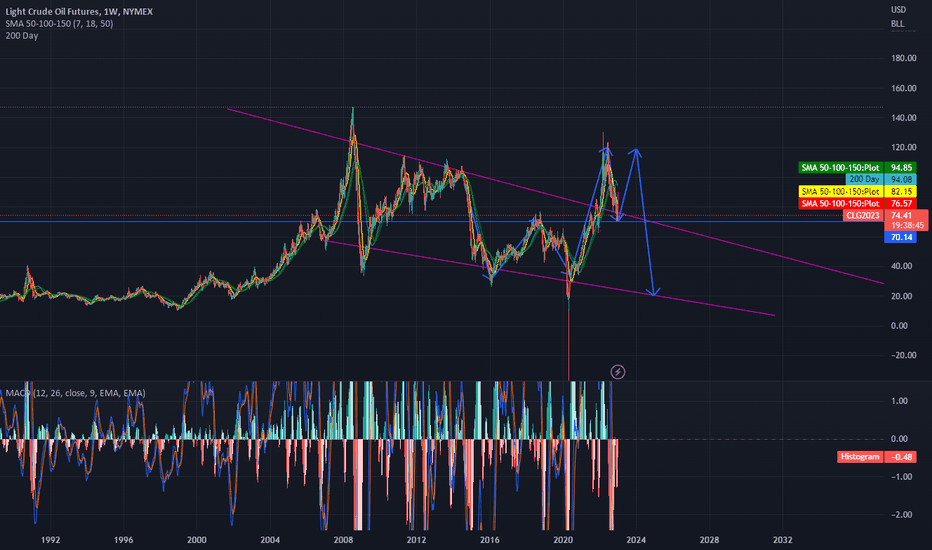The height and width of the screenshot is (550, 932).
Task: Click the USD currency label
Action: click(898, 10)
